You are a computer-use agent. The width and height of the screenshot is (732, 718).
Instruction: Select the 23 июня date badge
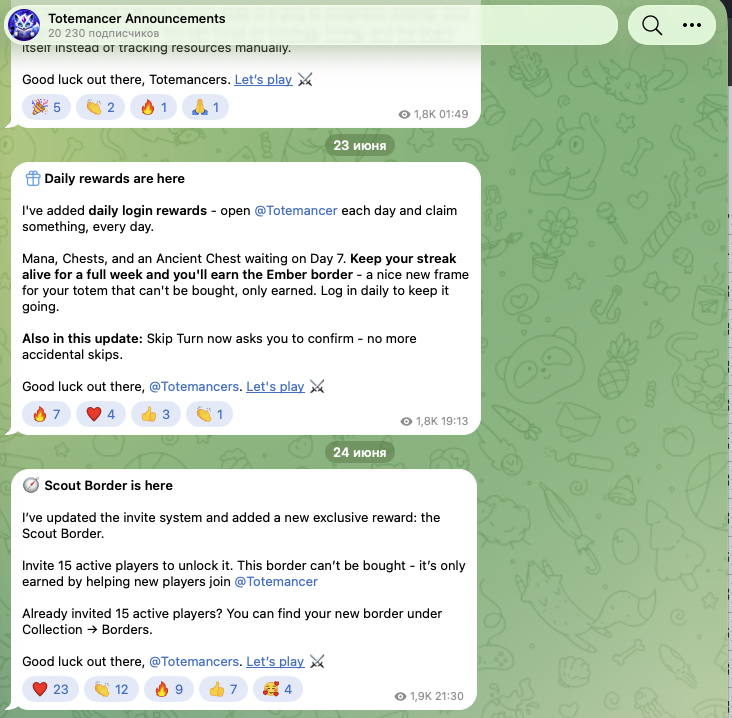(359, 146)
